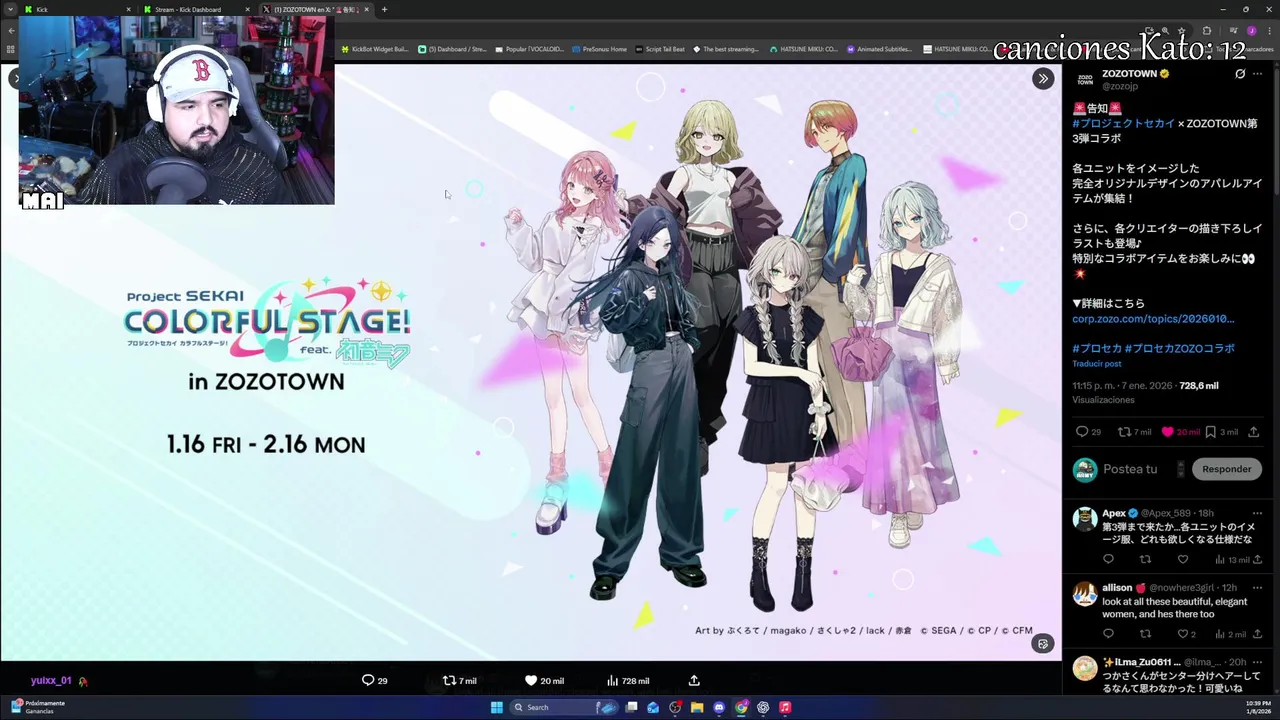This screenshot has height=720, width=1280.
Task: Click the reply icon showing 29 in side panel
Action: click(1081, 432)
